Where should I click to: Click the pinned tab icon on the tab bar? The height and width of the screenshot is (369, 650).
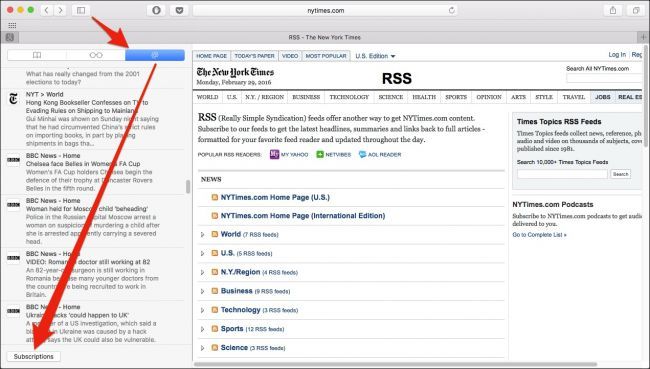pos(10,37)
